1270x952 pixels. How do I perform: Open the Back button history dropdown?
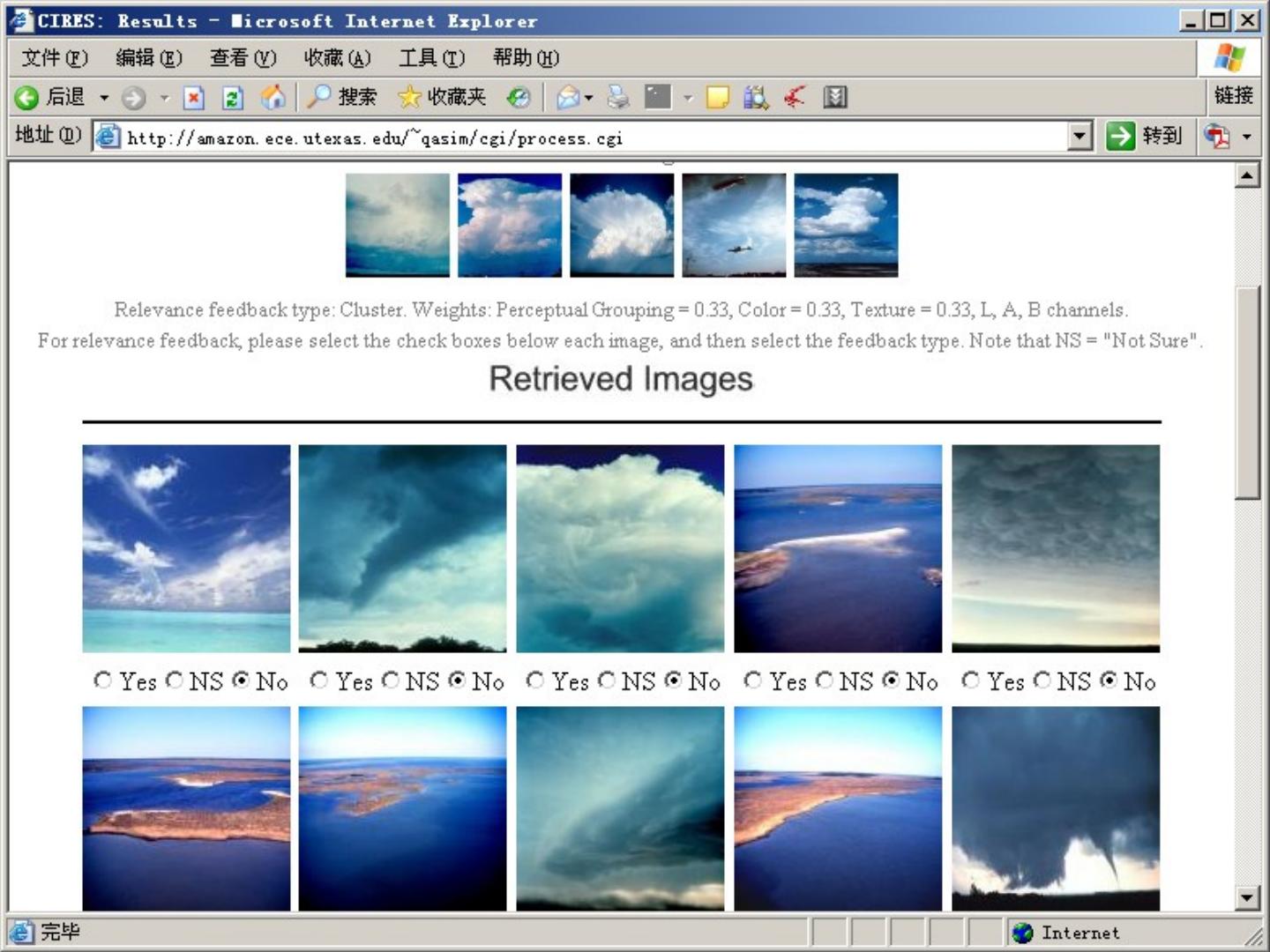point(104,97)
